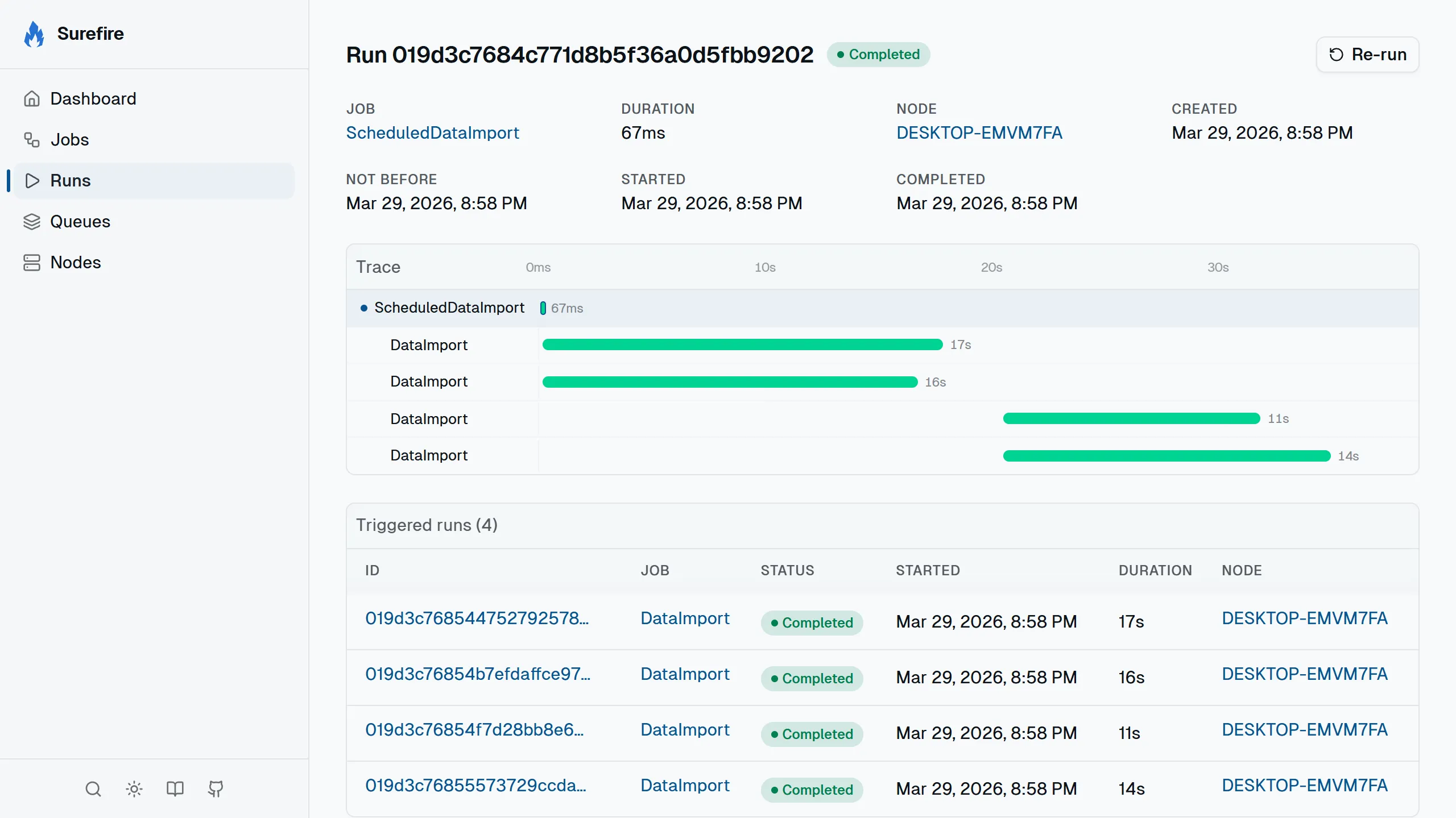
Task: Click the Jobs workflow icon
Action: pos(32,140)
